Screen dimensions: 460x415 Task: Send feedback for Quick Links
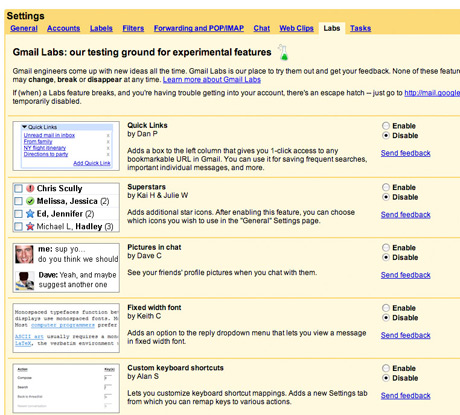coord(406,153)
